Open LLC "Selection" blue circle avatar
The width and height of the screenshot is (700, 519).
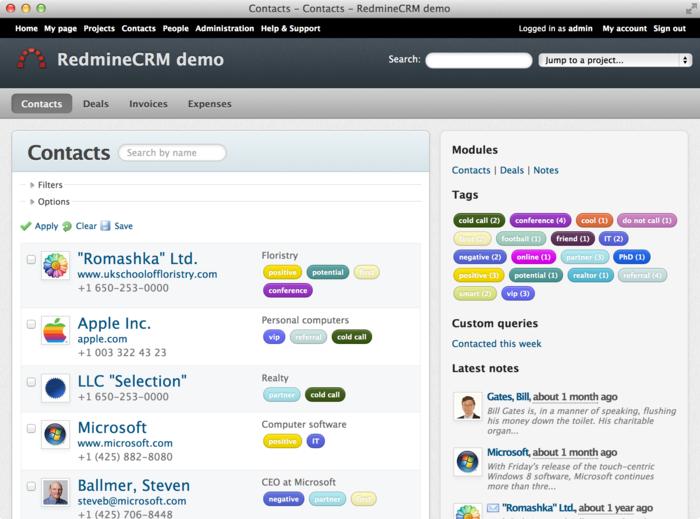55,388
